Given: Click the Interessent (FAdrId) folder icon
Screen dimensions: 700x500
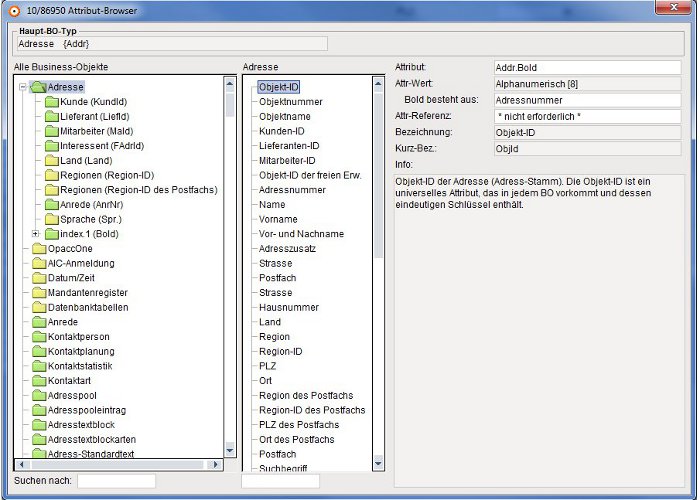Looking at the screenshot, I should point(52,146).
